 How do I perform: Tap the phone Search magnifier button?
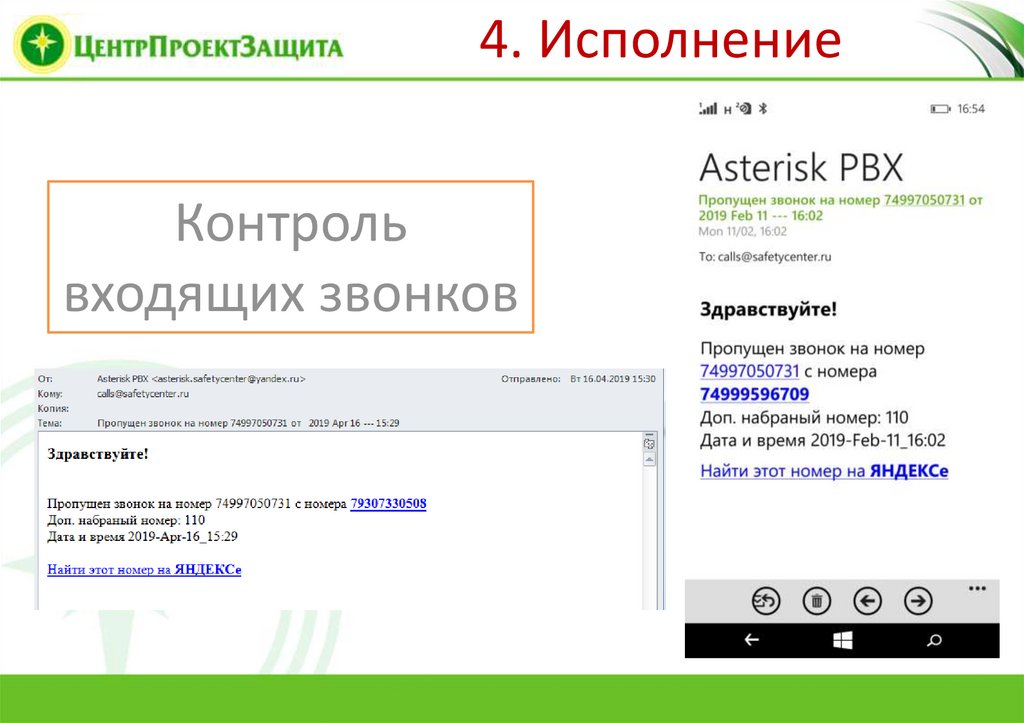click(x=935, y=640)
